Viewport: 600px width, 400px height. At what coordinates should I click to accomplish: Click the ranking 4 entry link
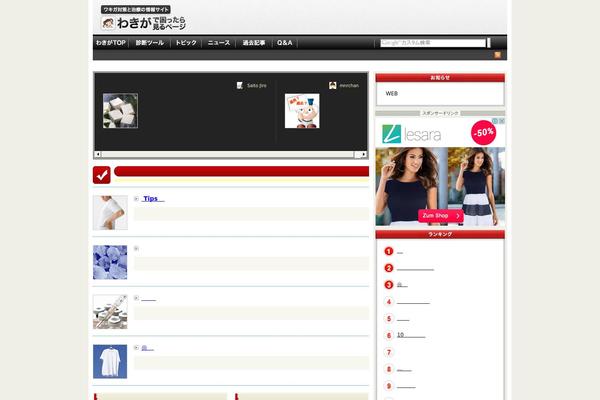click(413, 303)
